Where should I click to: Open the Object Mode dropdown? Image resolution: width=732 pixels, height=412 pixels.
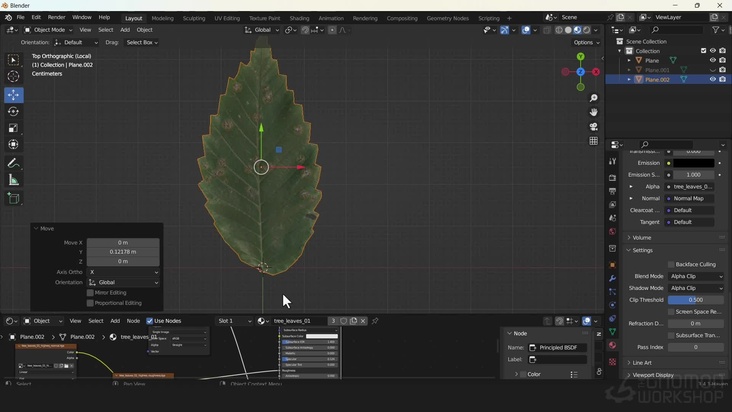click(50, 30)
